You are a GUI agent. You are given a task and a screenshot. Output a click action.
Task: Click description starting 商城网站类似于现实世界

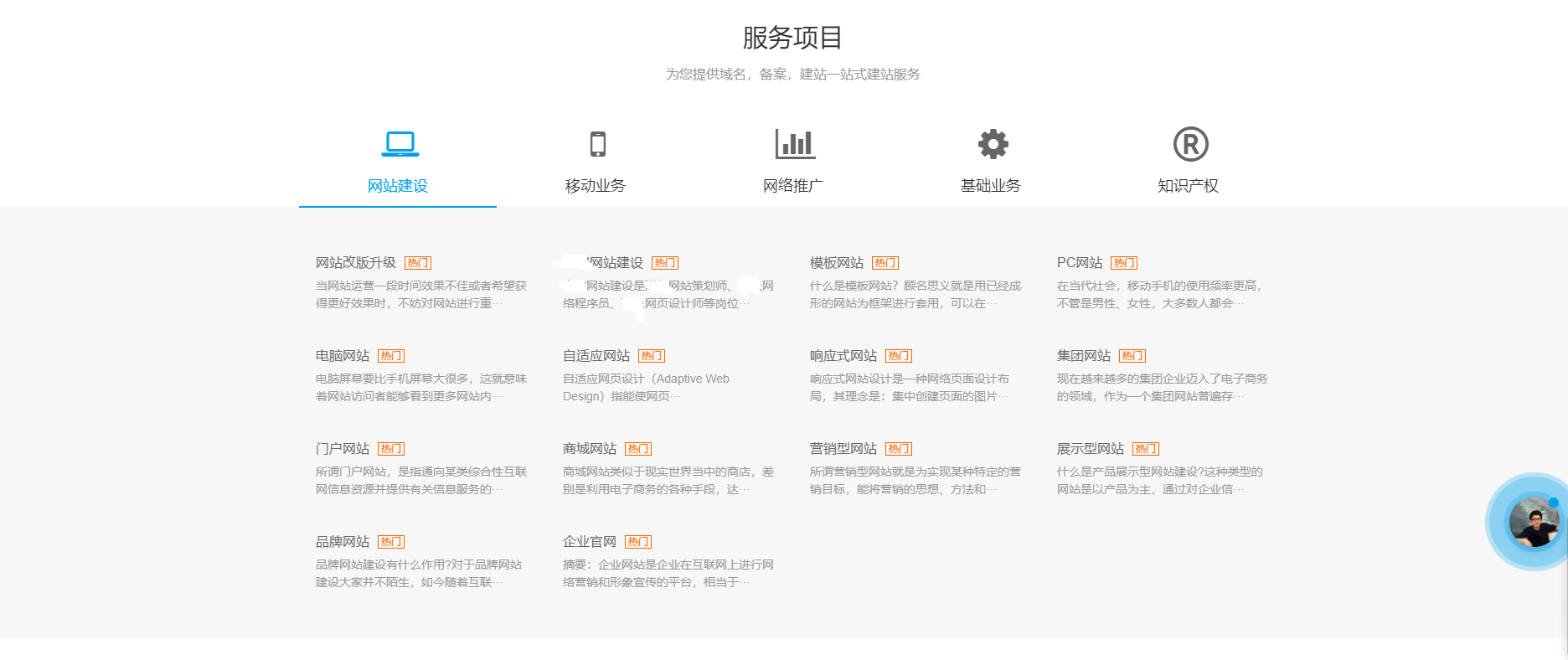(x=668, y=481)
